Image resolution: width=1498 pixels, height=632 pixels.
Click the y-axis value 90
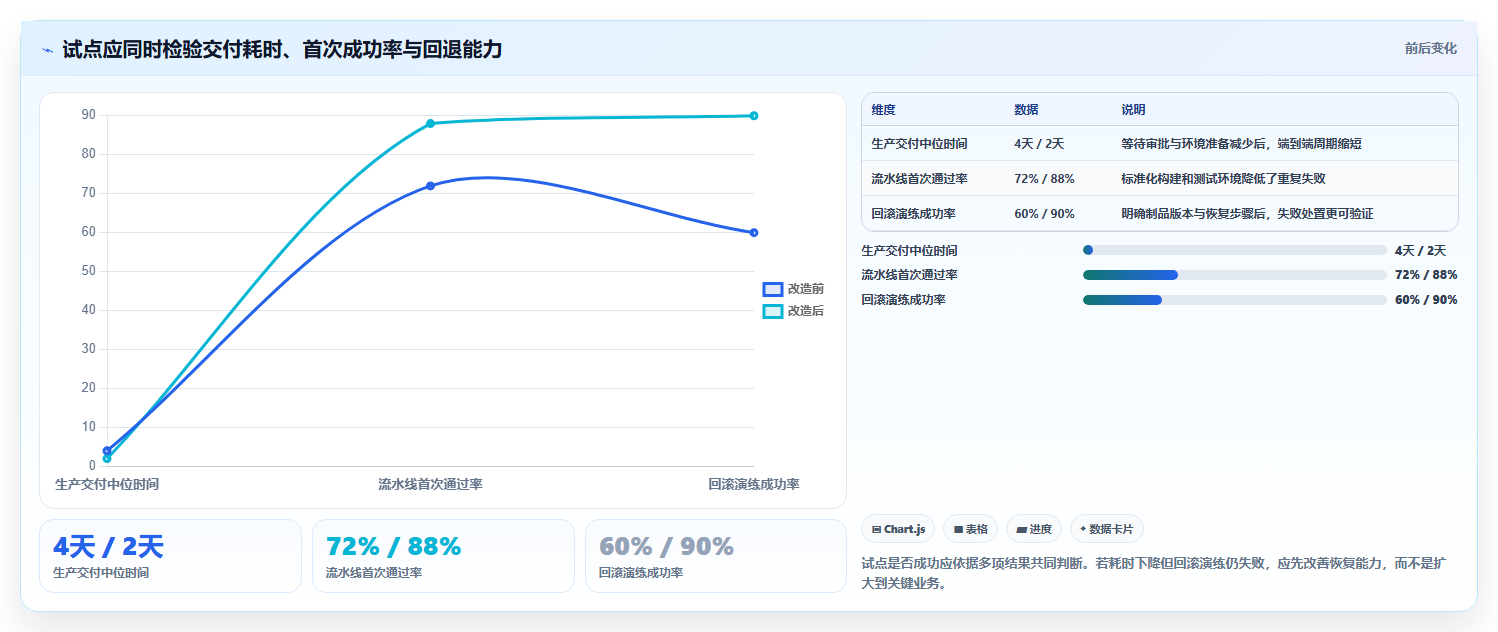89,115
